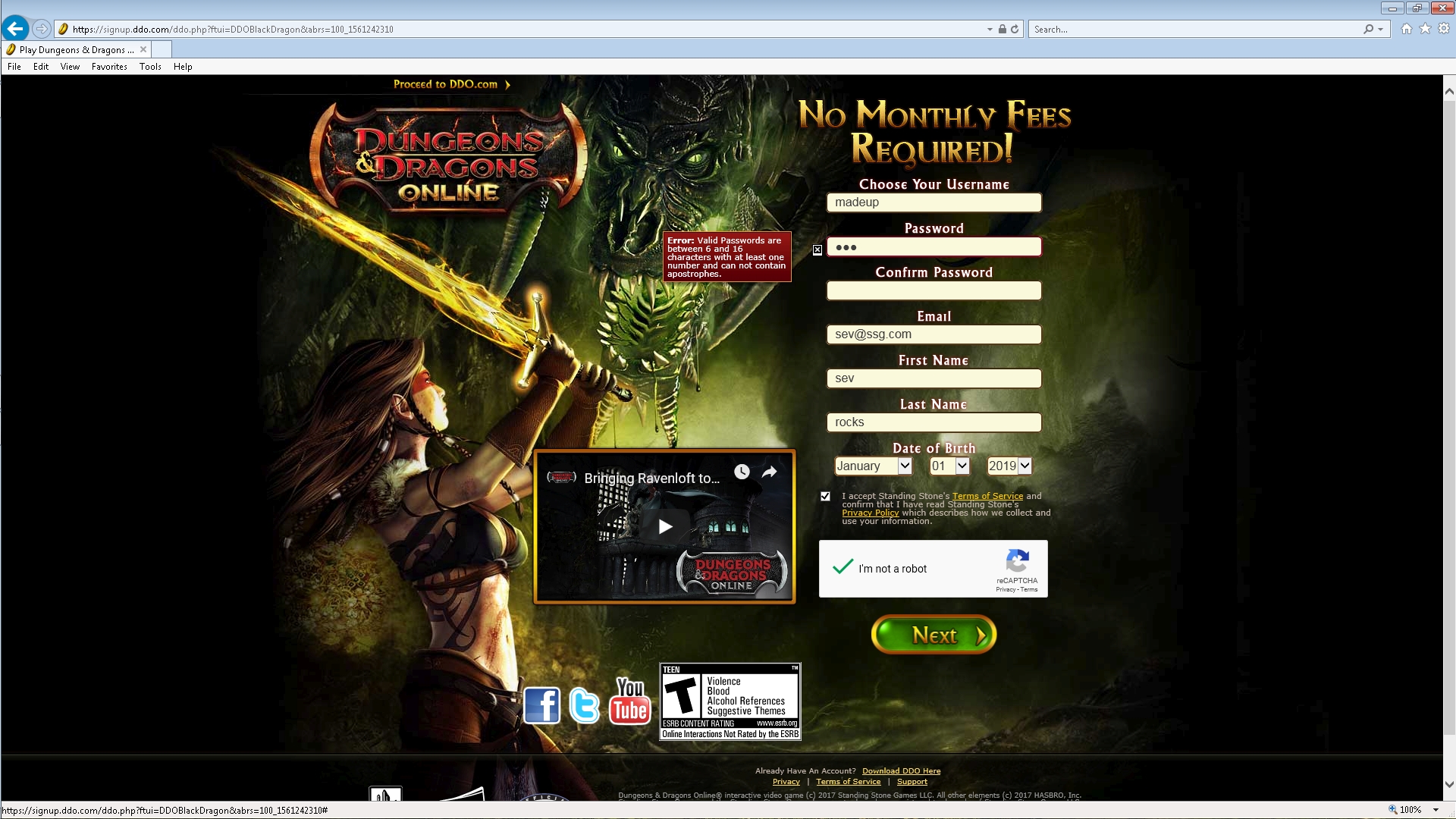
Task: Click the search magnifier icon
Action: [x=1368, y=29]
